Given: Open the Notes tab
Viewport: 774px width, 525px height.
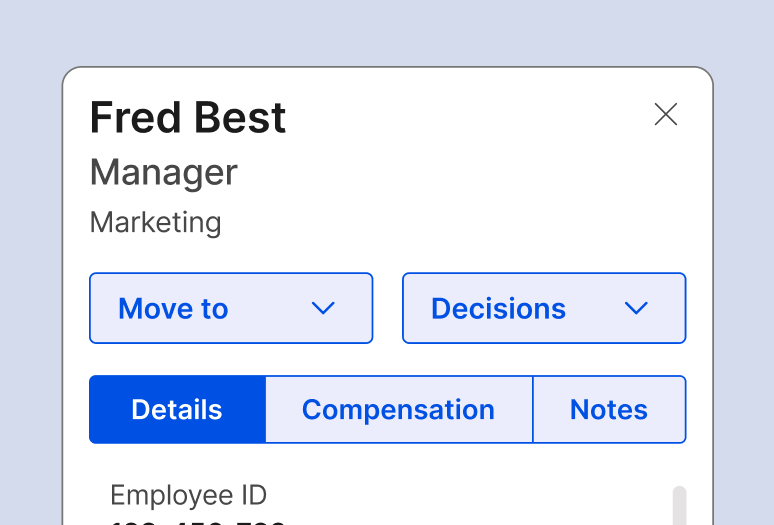Looking at the screenshot, I should (609, 410).
